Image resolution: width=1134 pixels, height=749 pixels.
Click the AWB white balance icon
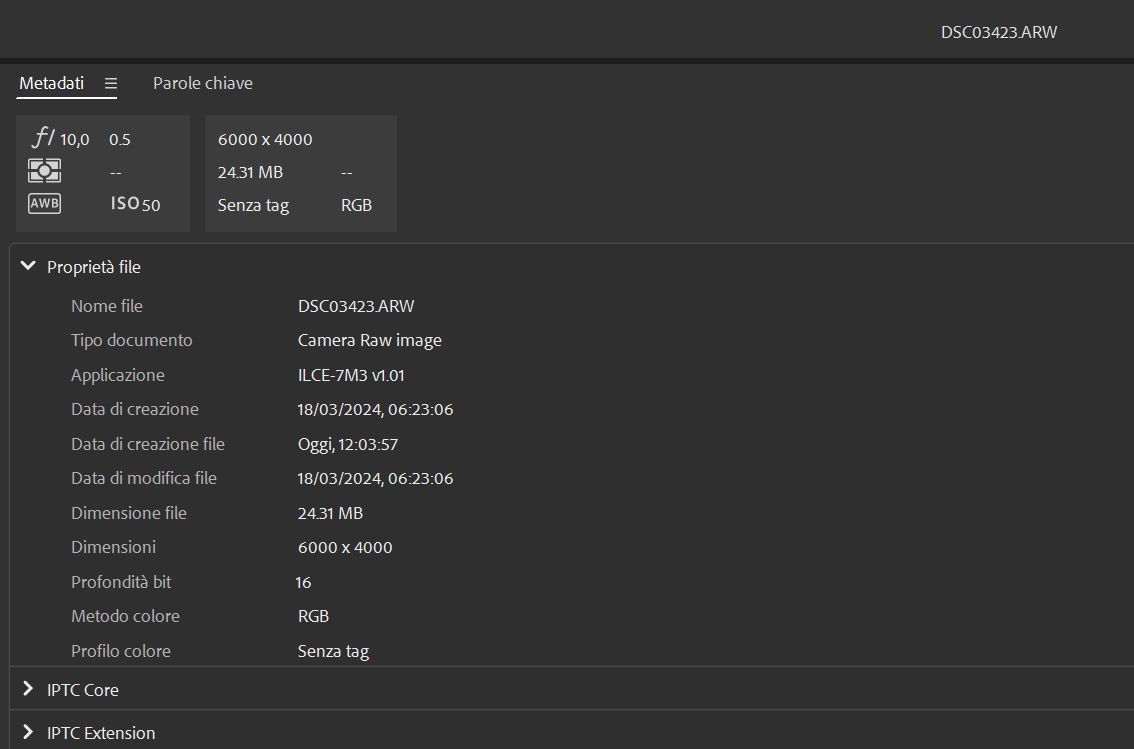click(45, 204)
